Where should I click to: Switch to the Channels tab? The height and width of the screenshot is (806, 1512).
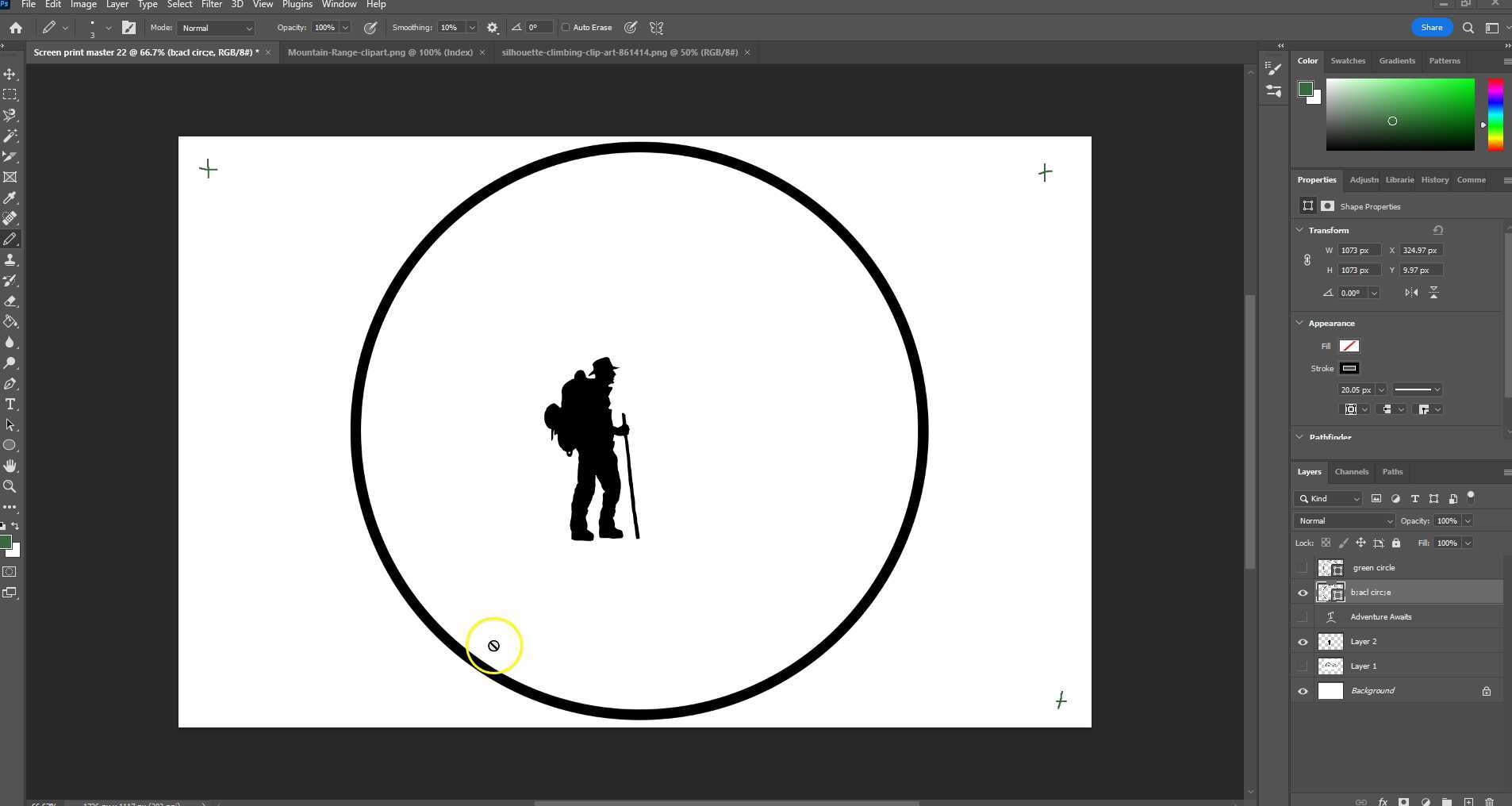(1351, 472)
